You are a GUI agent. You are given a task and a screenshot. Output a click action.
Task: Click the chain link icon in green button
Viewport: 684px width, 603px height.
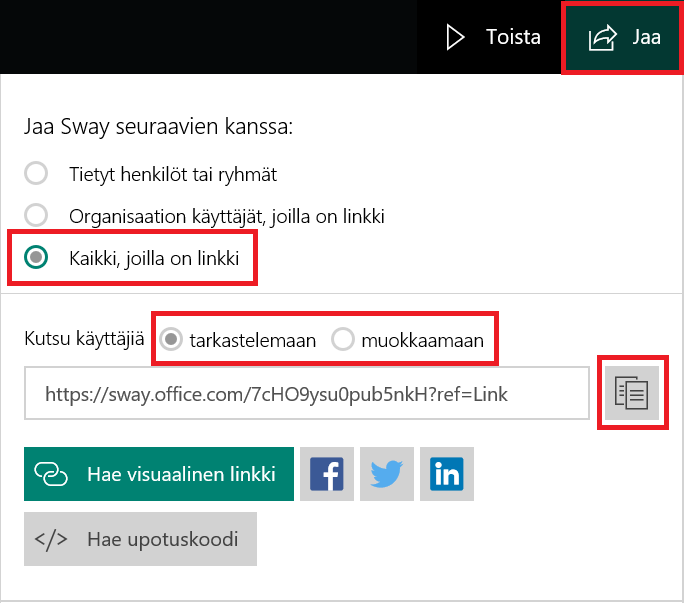click(51, 474)
